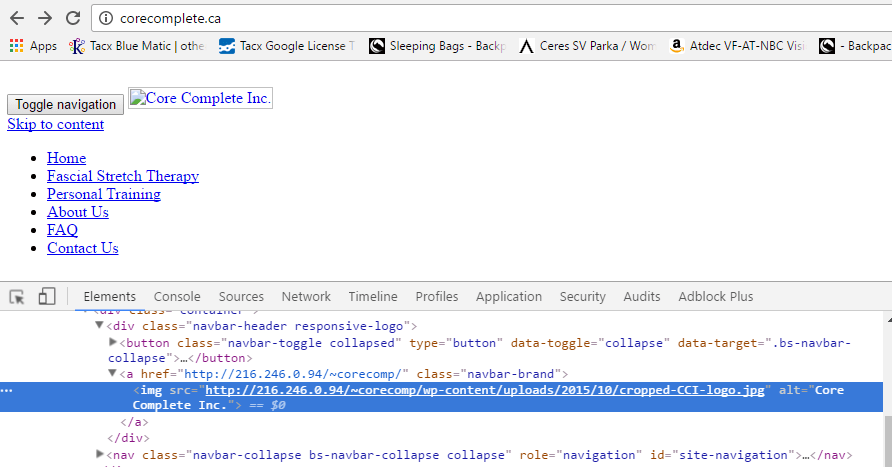
Task: Go back with the browser back arrow
Action: [17, 18]
